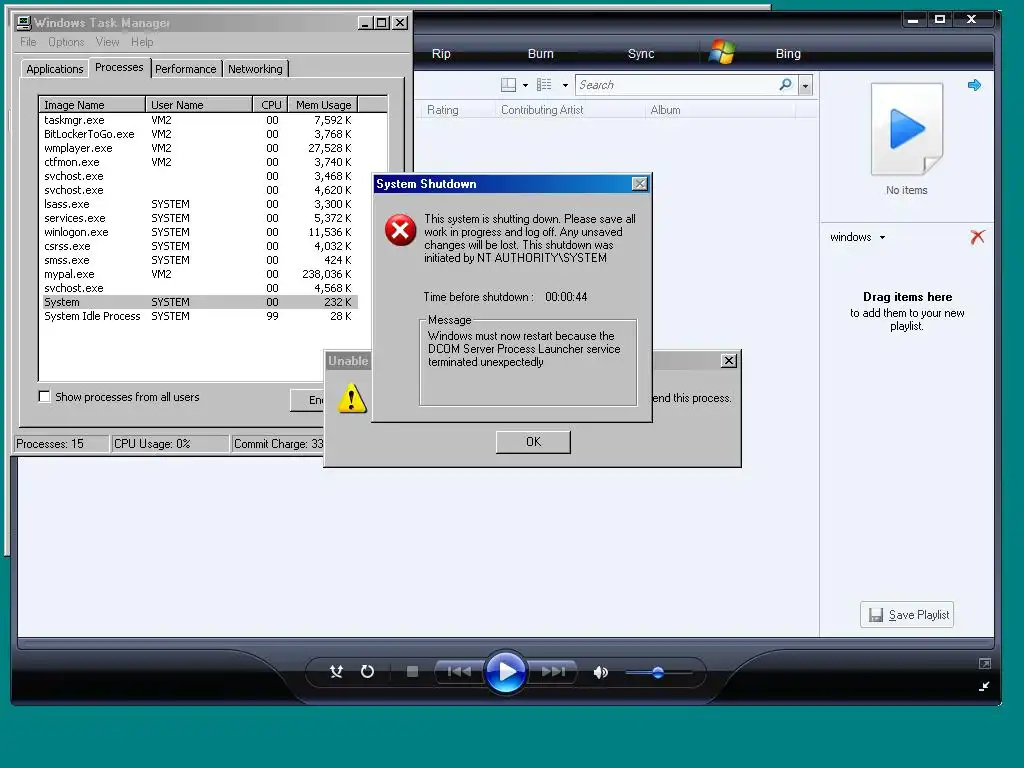
Task: Click the Stop button in player controls
Action: [x=412, y=671]
